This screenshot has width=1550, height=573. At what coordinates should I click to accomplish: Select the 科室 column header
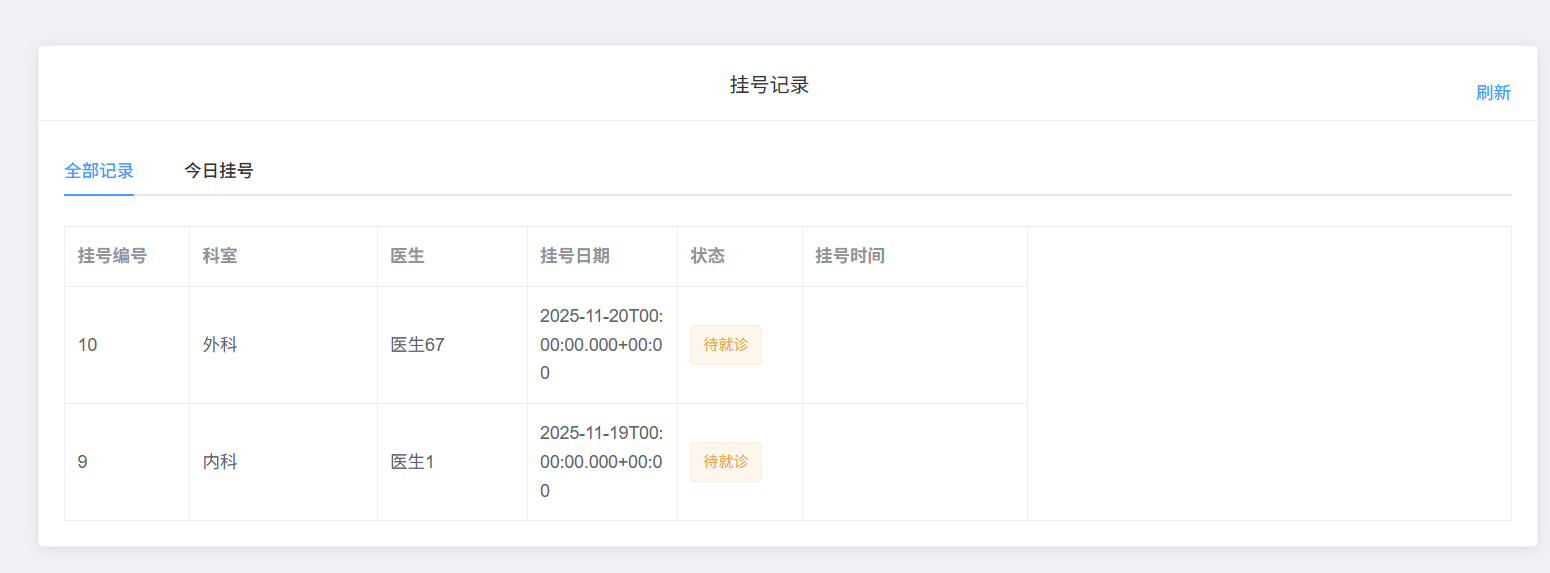(220, 256)
